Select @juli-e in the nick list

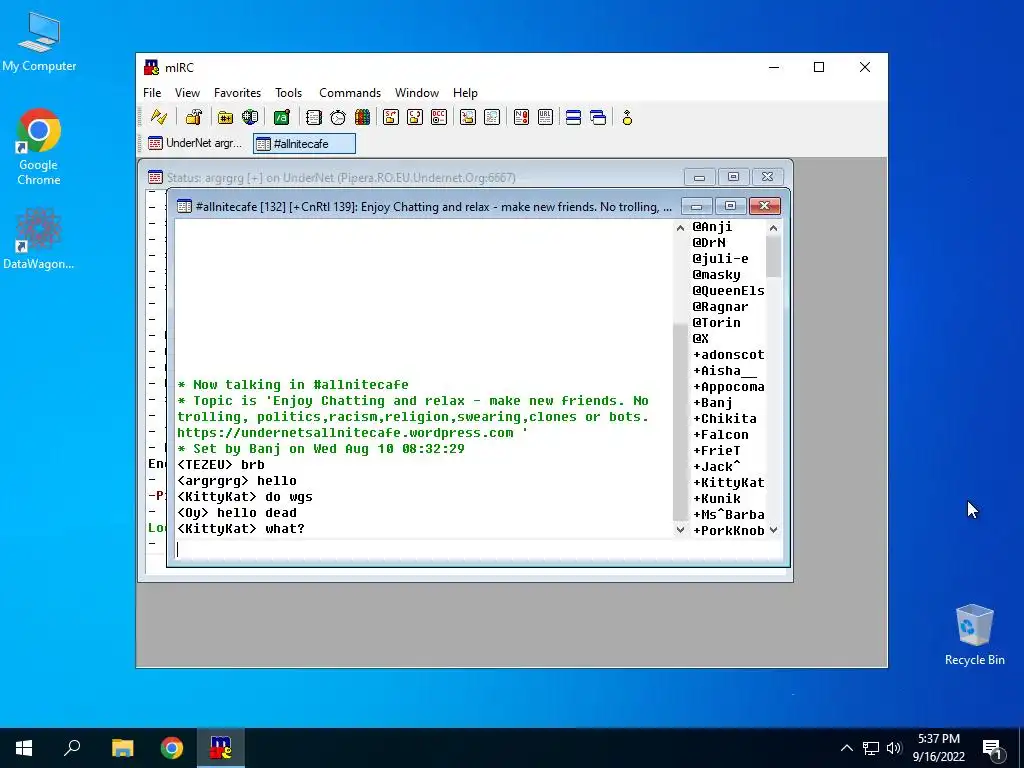coord(720,259)
